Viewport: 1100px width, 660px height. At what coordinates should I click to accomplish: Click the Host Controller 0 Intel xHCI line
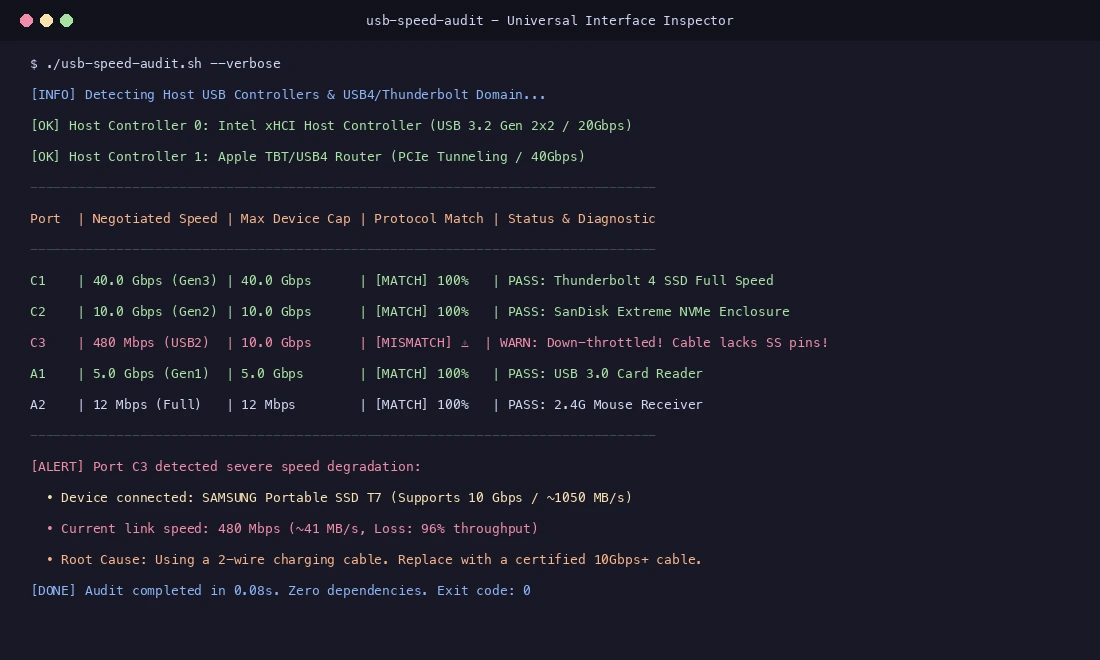click(x=331, y=125)
